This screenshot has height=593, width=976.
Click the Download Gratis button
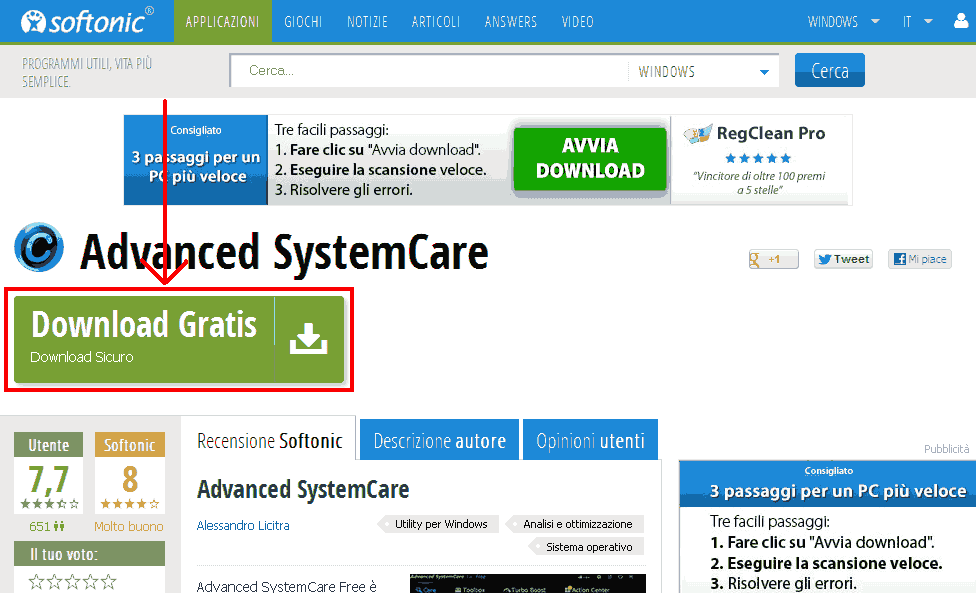179,339
